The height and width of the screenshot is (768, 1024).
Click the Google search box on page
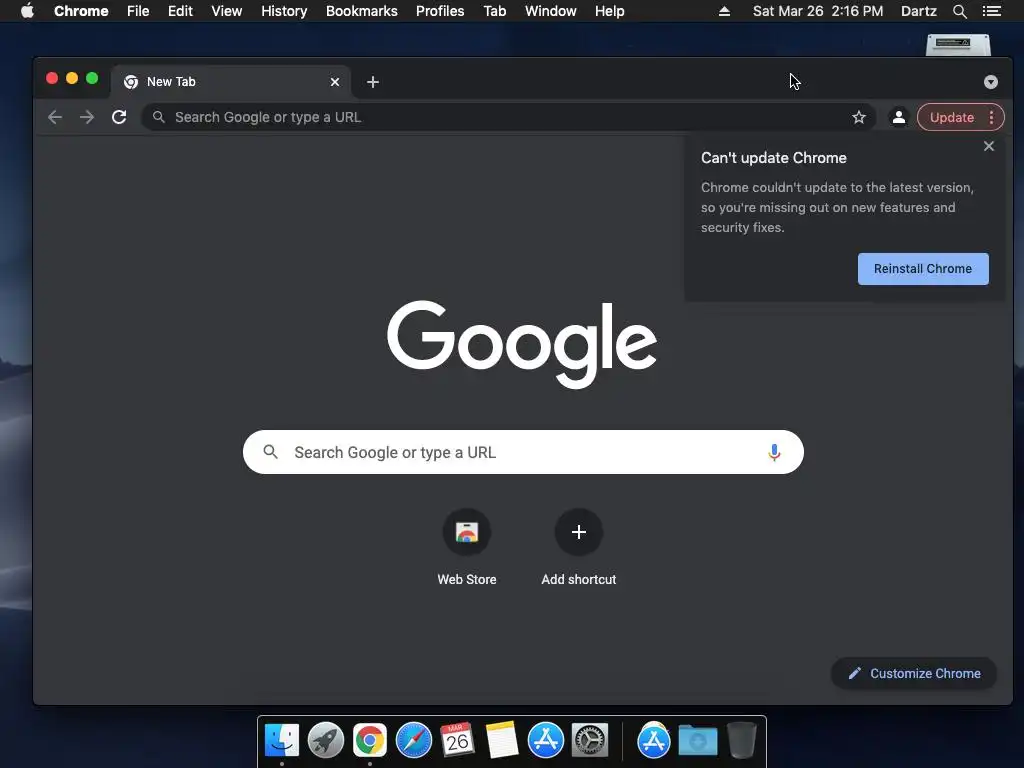(523, 452)
